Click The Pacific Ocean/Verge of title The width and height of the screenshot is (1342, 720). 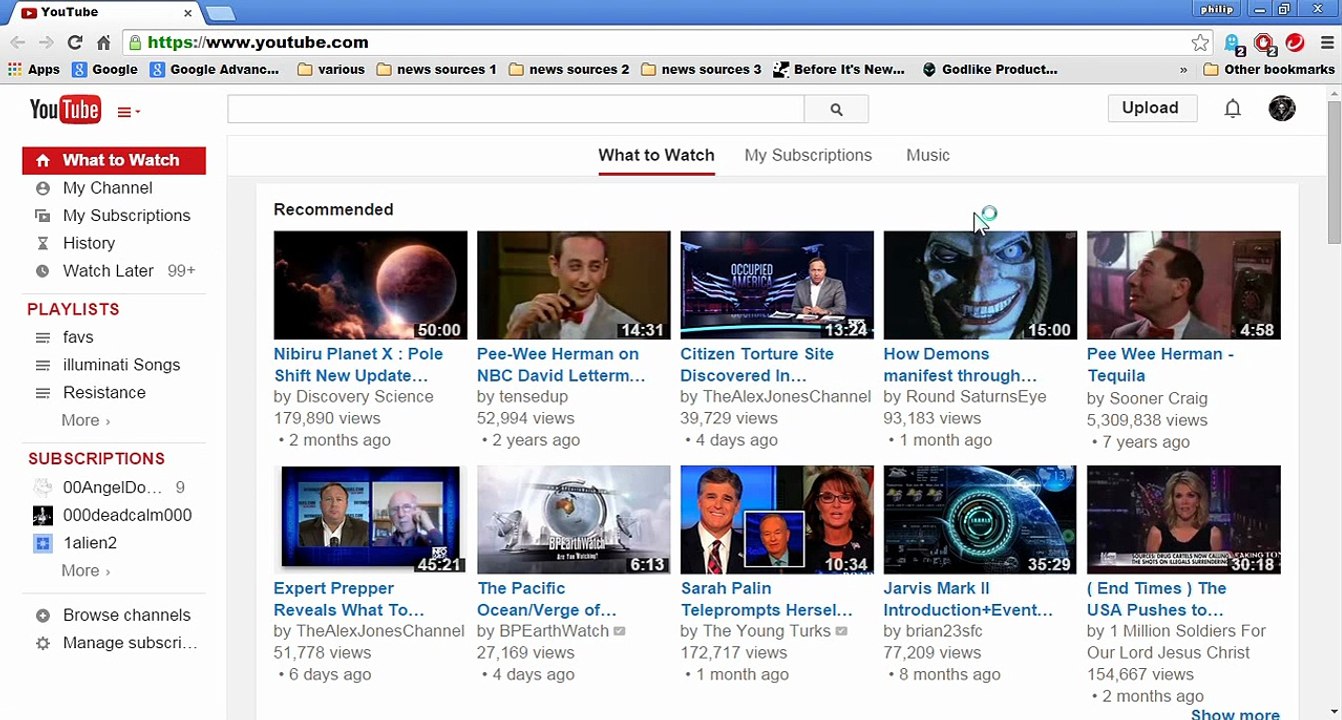coord(546,599)
